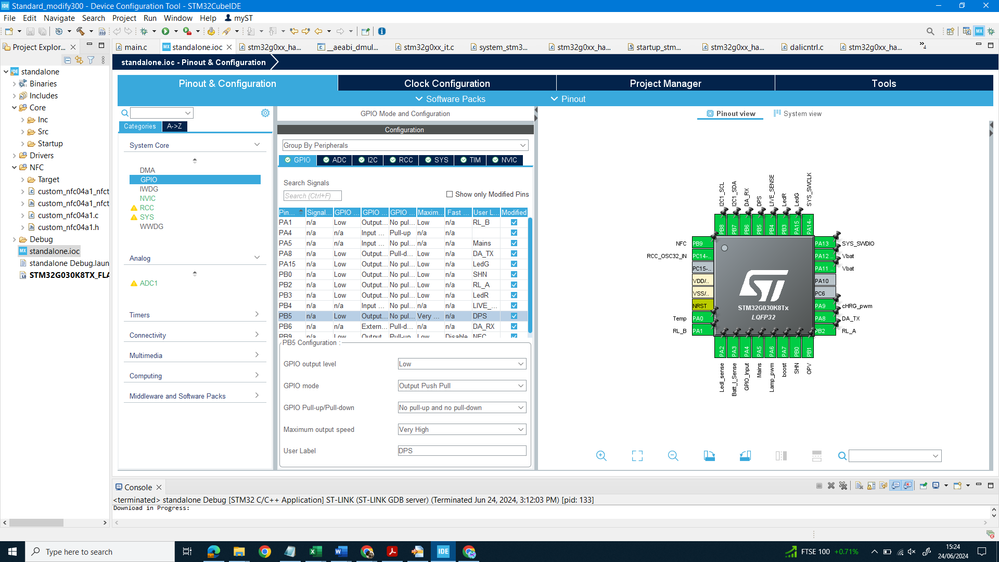Open Excel from the taskbar
999x562 pixels.
point(315,551)
